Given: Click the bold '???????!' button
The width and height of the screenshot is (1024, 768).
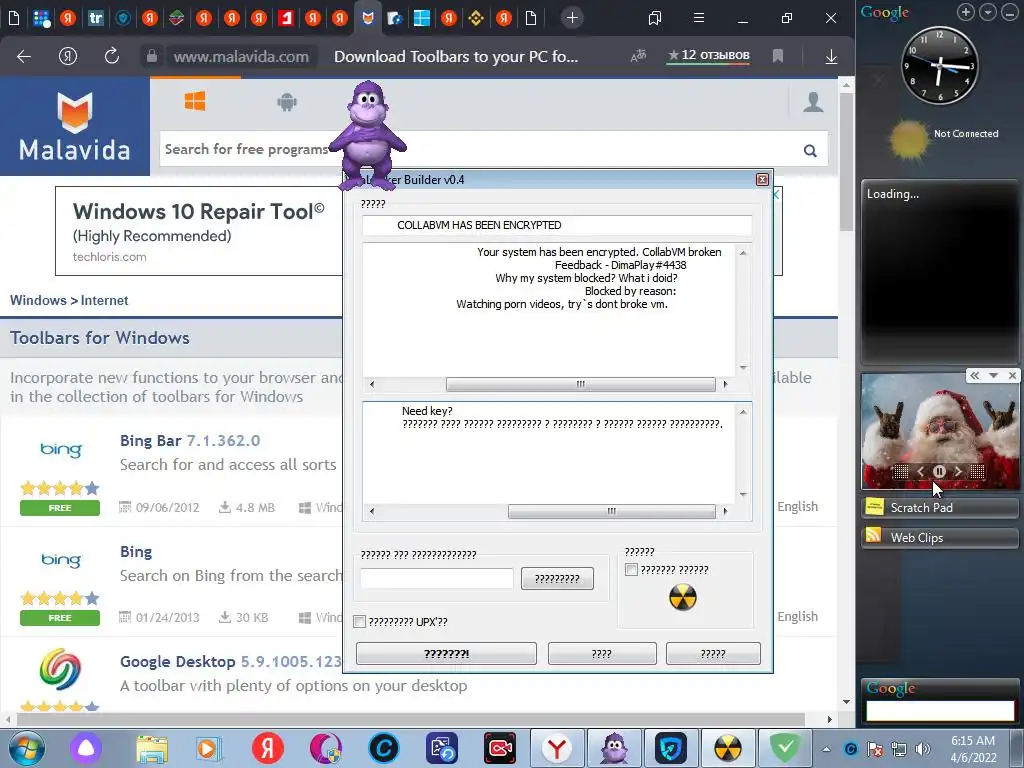Looking at the screenshot, I should (447, 654).
